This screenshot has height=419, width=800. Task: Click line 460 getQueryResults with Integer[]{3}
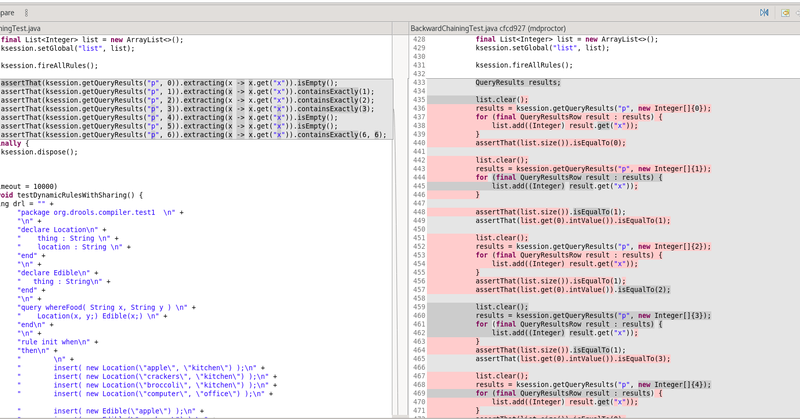pos(593,316)
